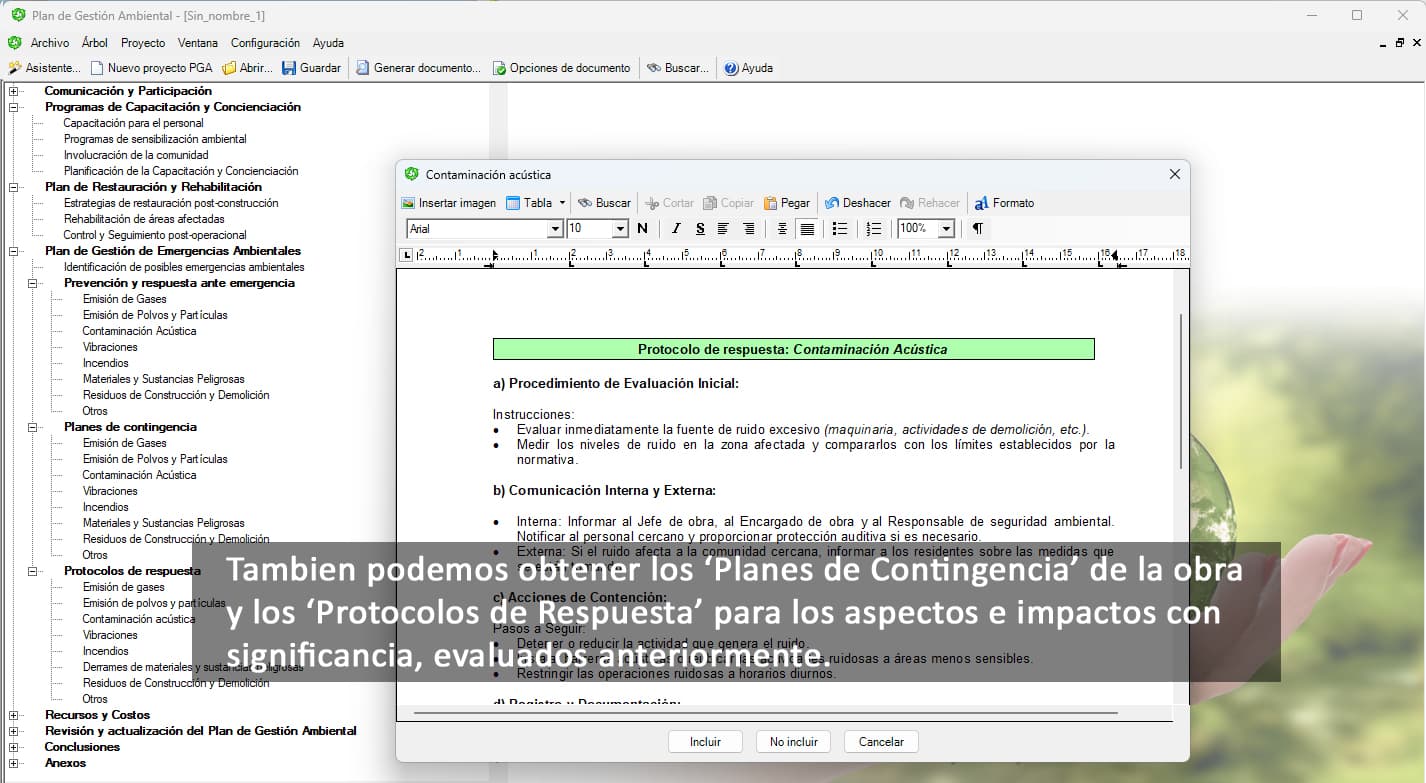Expand Comunicación y Participación node
Image resolution: width=1426 pixels, height=783 pixels.
coord(14,91)
